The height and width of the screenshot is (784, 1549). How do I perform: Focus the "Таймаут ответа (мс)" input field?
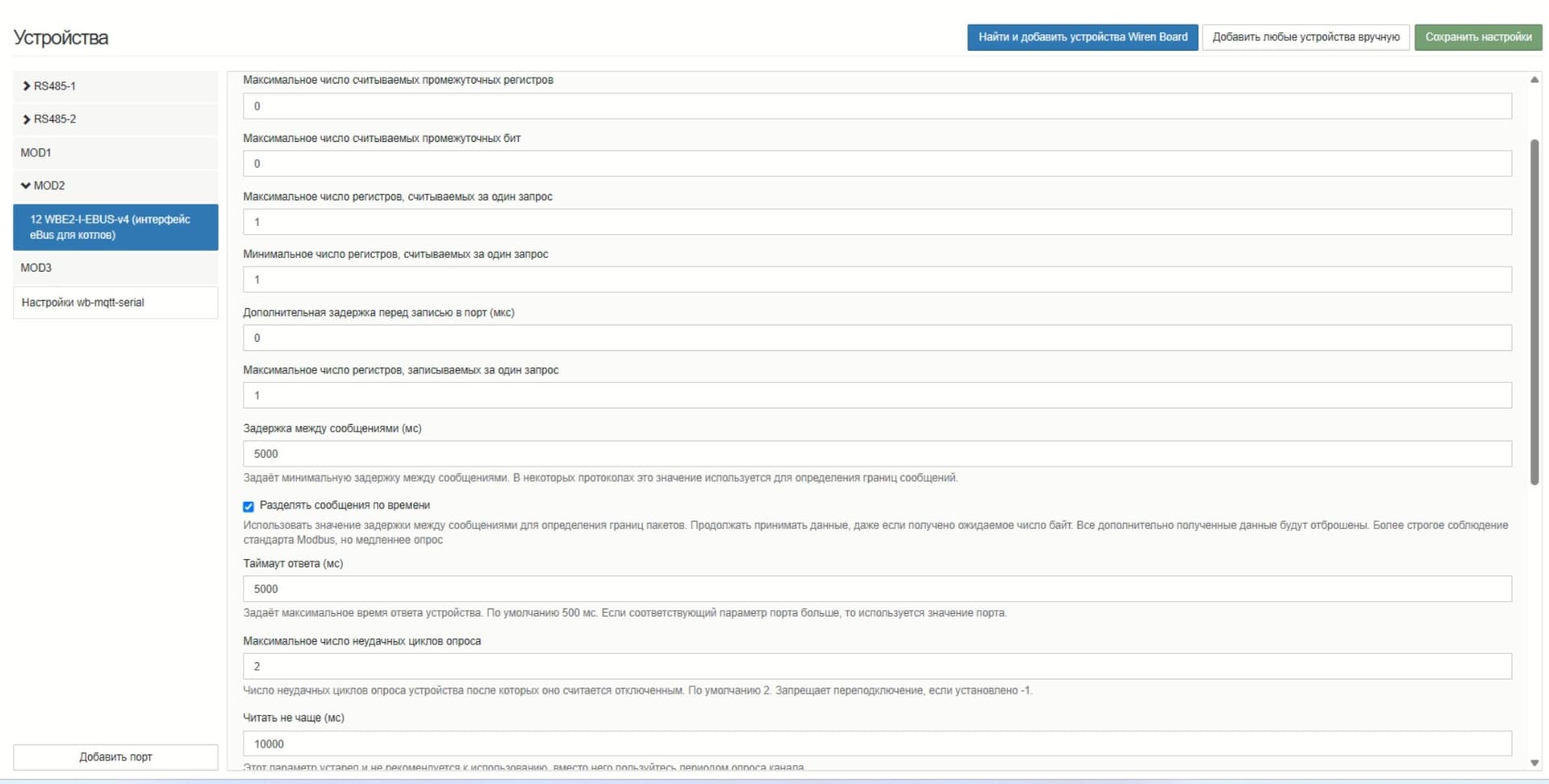(x=876, y=589)
